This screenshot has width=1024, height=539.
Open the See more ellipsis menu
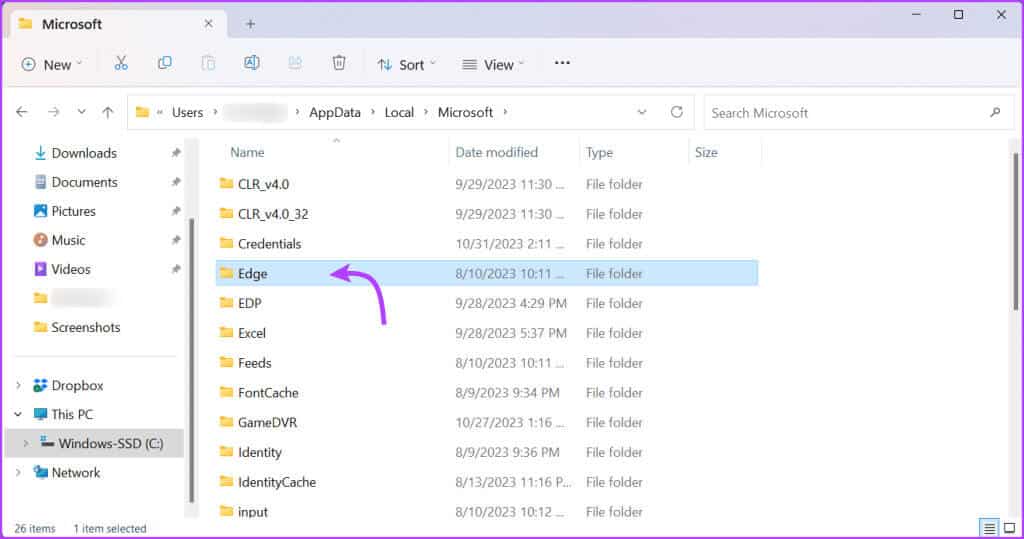pos(562,63)
